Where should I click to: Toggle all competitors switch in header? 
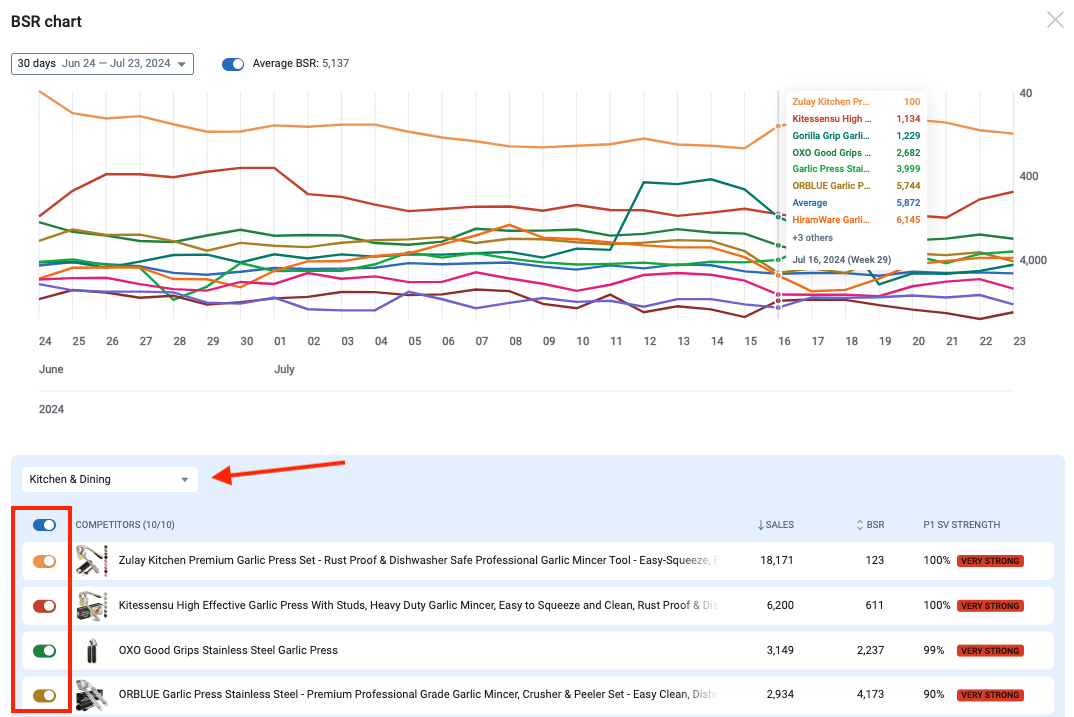45,525
